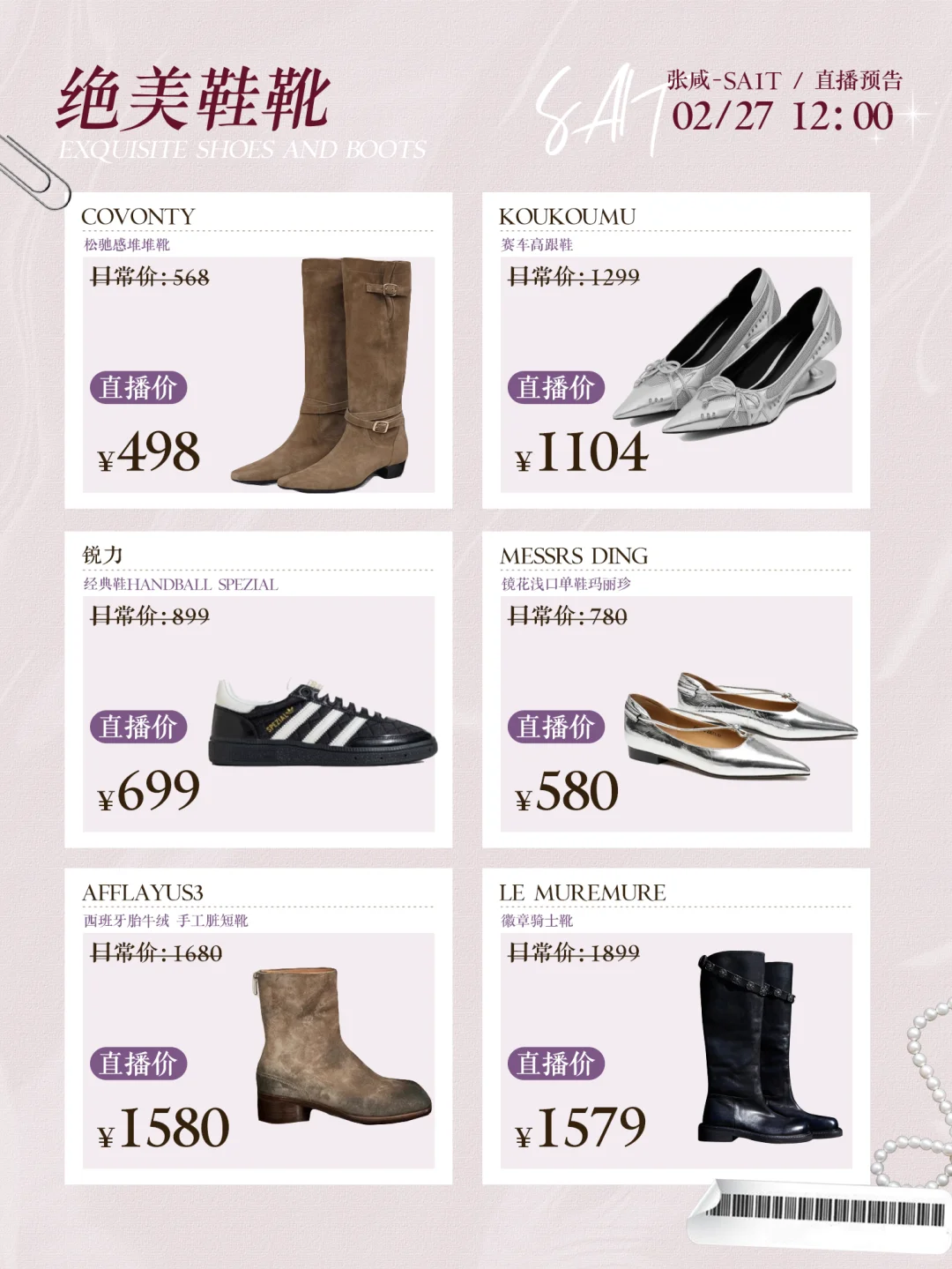Click the crossed-out 日常价 1899 price

click(x=574, y=952)
